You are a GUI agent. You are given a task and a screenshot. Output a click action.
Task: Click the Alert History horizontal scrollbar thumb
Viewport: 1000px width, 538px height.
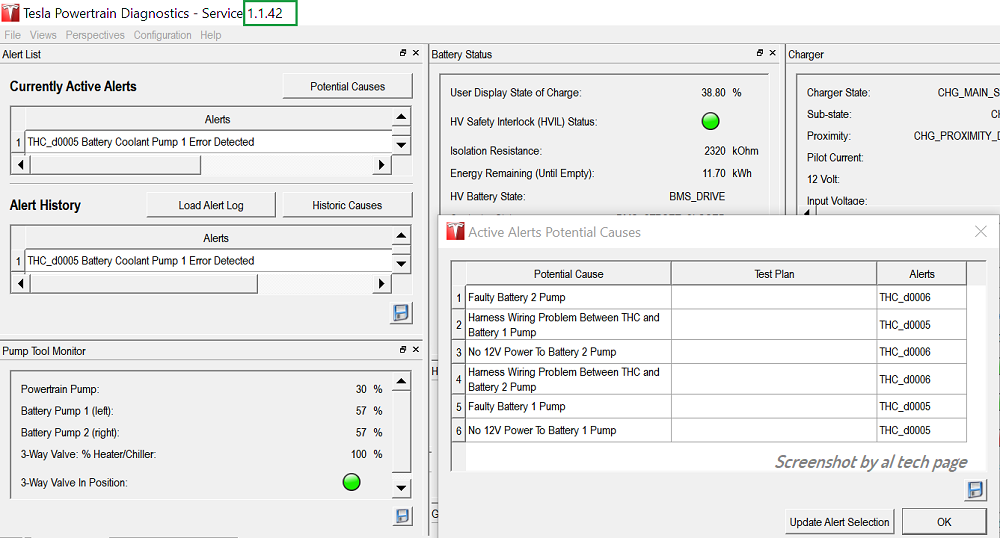[144, 284]
